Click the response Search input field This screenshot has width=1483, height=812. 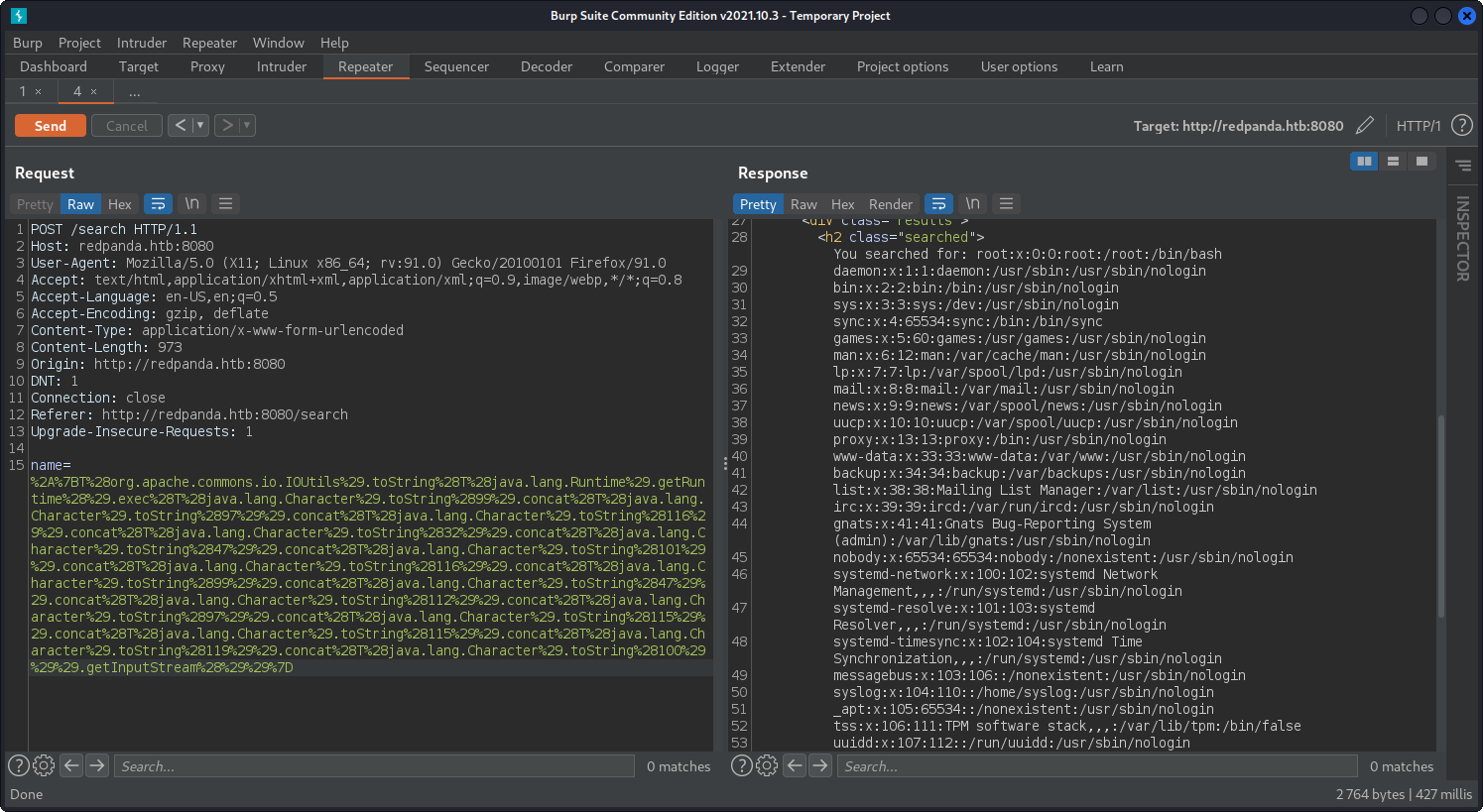point(1097,765)
